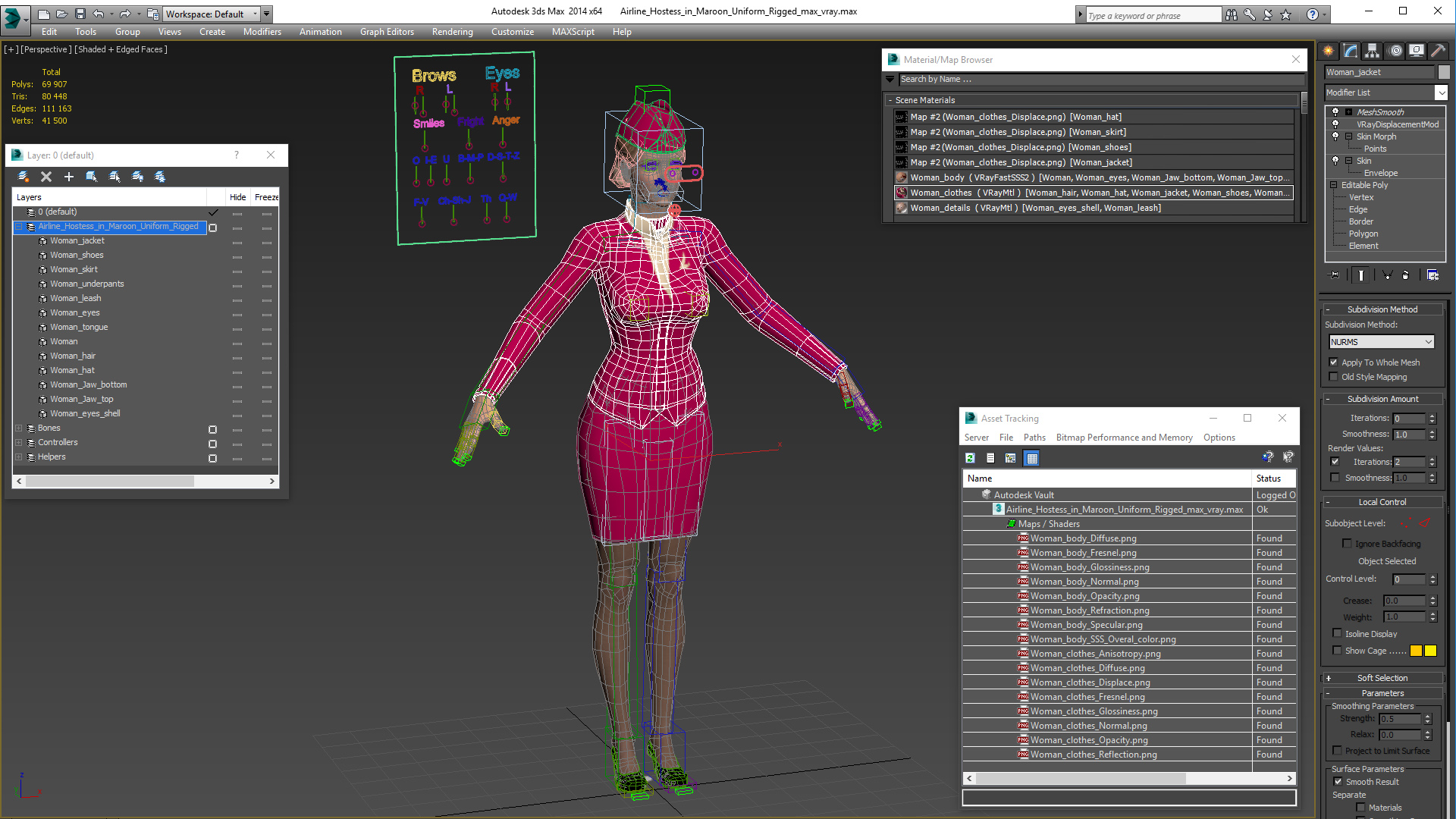The height and width of the screenshot is (819, 1456).
Task: Click Shaded + Edged Faces viewport label
Action: point(121,49)
